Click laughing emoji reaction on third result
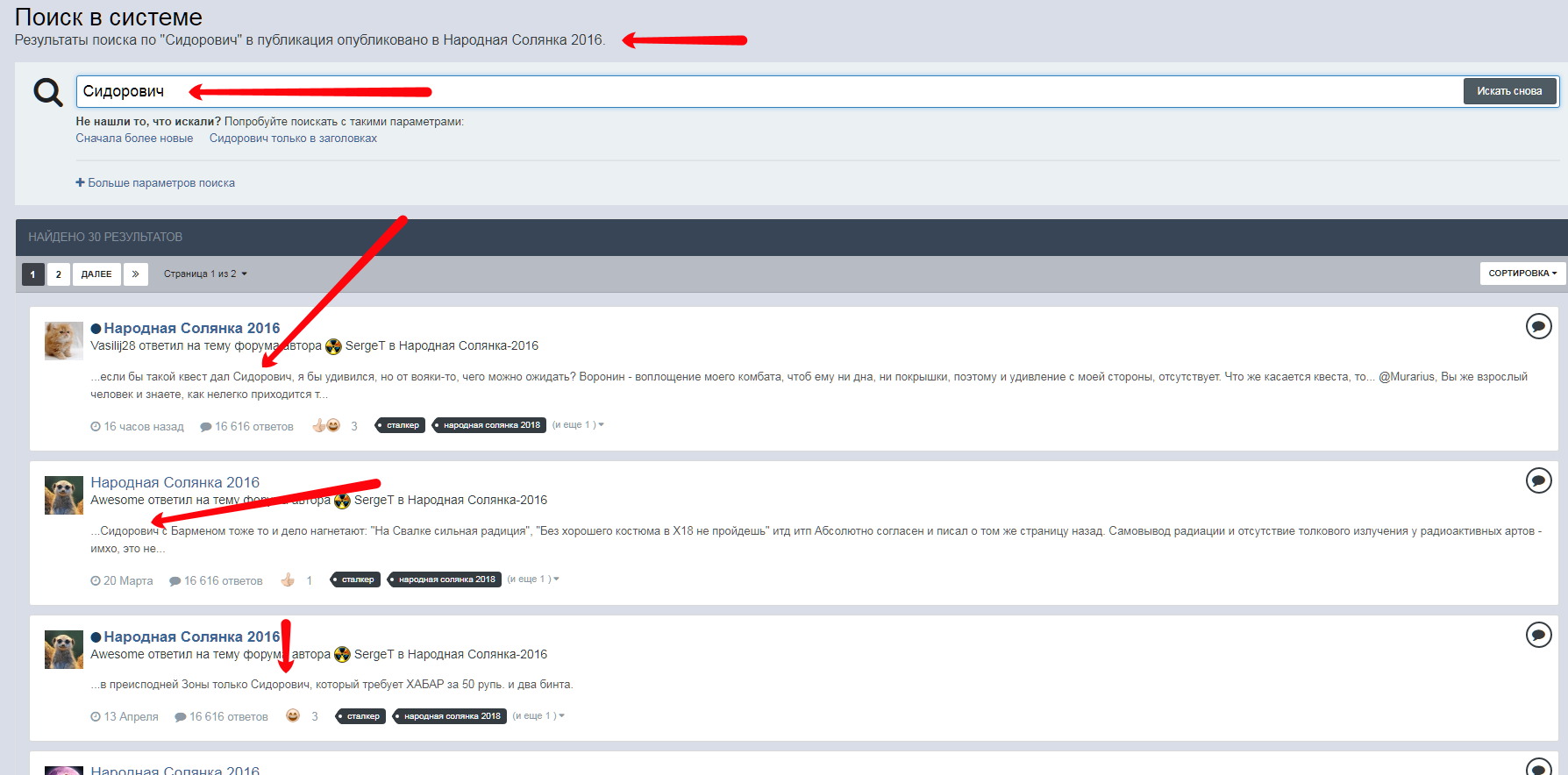 pos(293,716)
